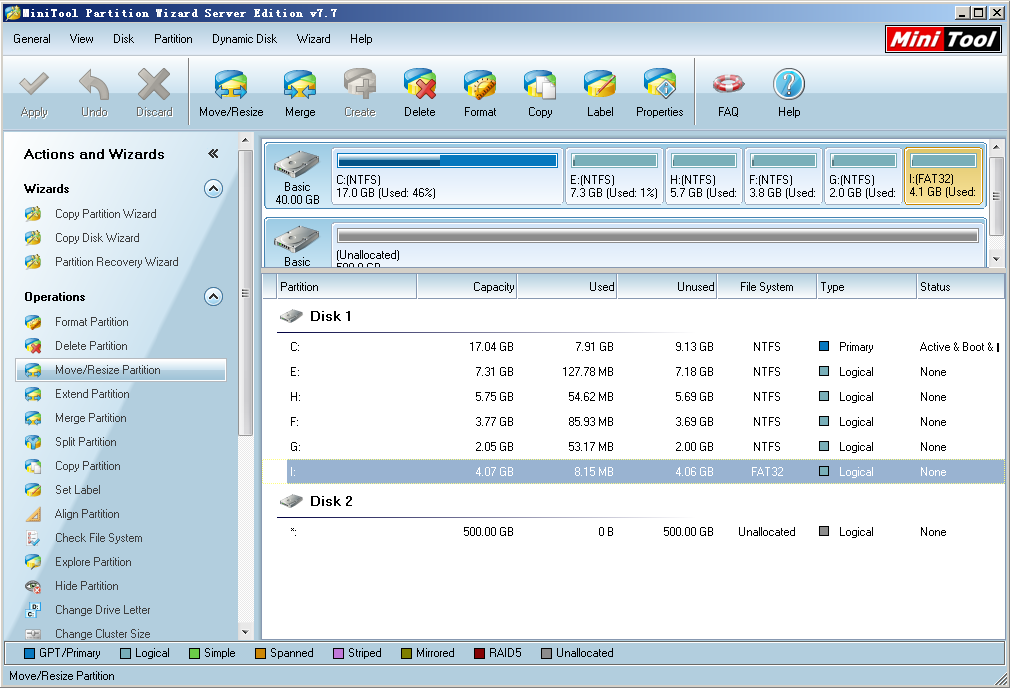This screenshot has width=1010, height=688.
Task: Click the Copy toolbar icon
Action: [x=540, y=85]
